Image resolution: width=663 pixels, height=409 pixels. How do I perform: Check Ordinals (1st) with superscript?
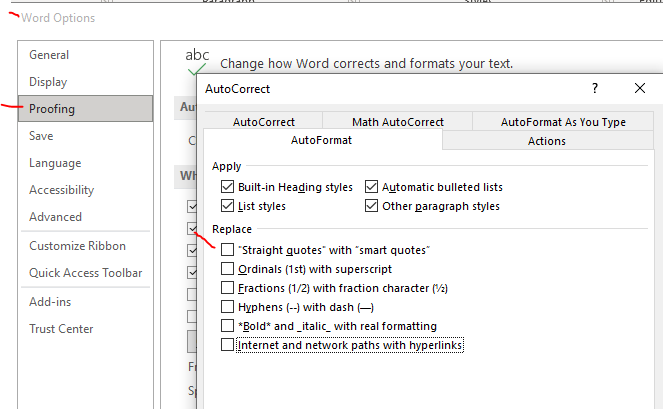pyautogui.click(x=228, y=269)
